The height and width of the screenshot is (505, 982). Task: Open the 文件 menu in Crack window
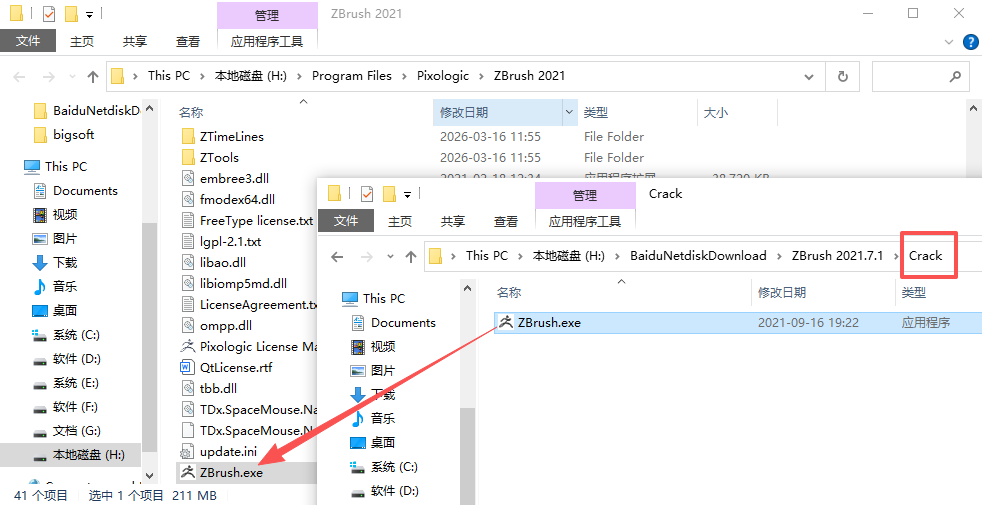point(346,221)
